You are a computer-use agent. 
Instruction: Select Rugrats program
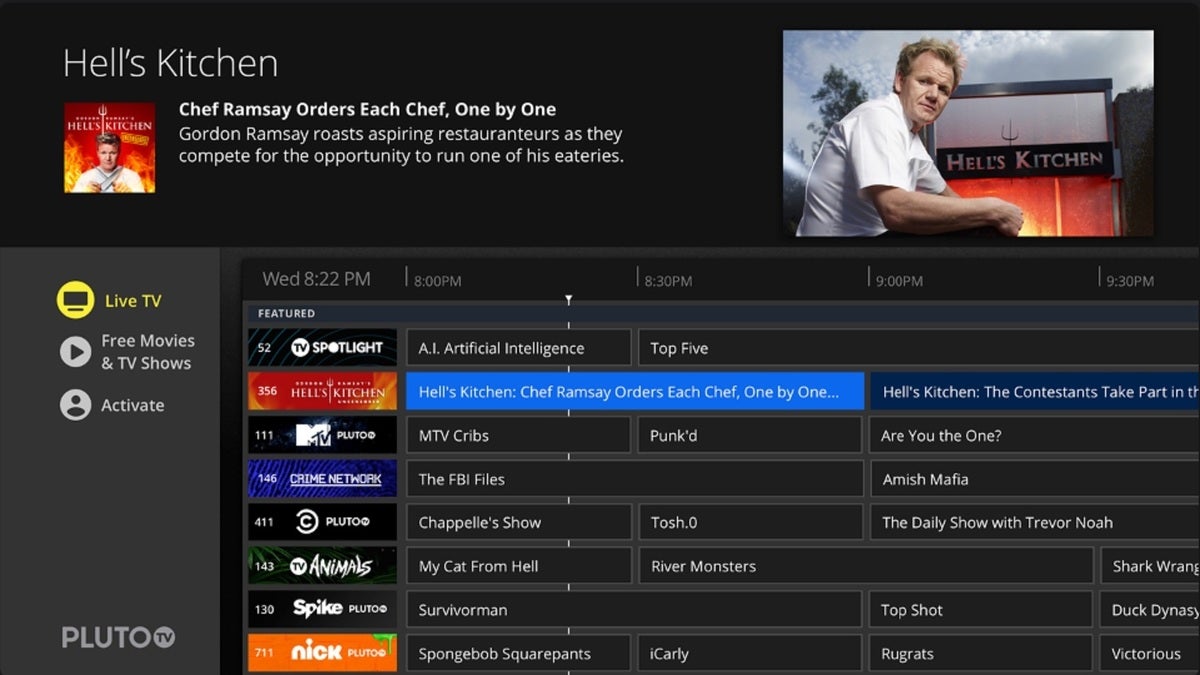[981, 654]
